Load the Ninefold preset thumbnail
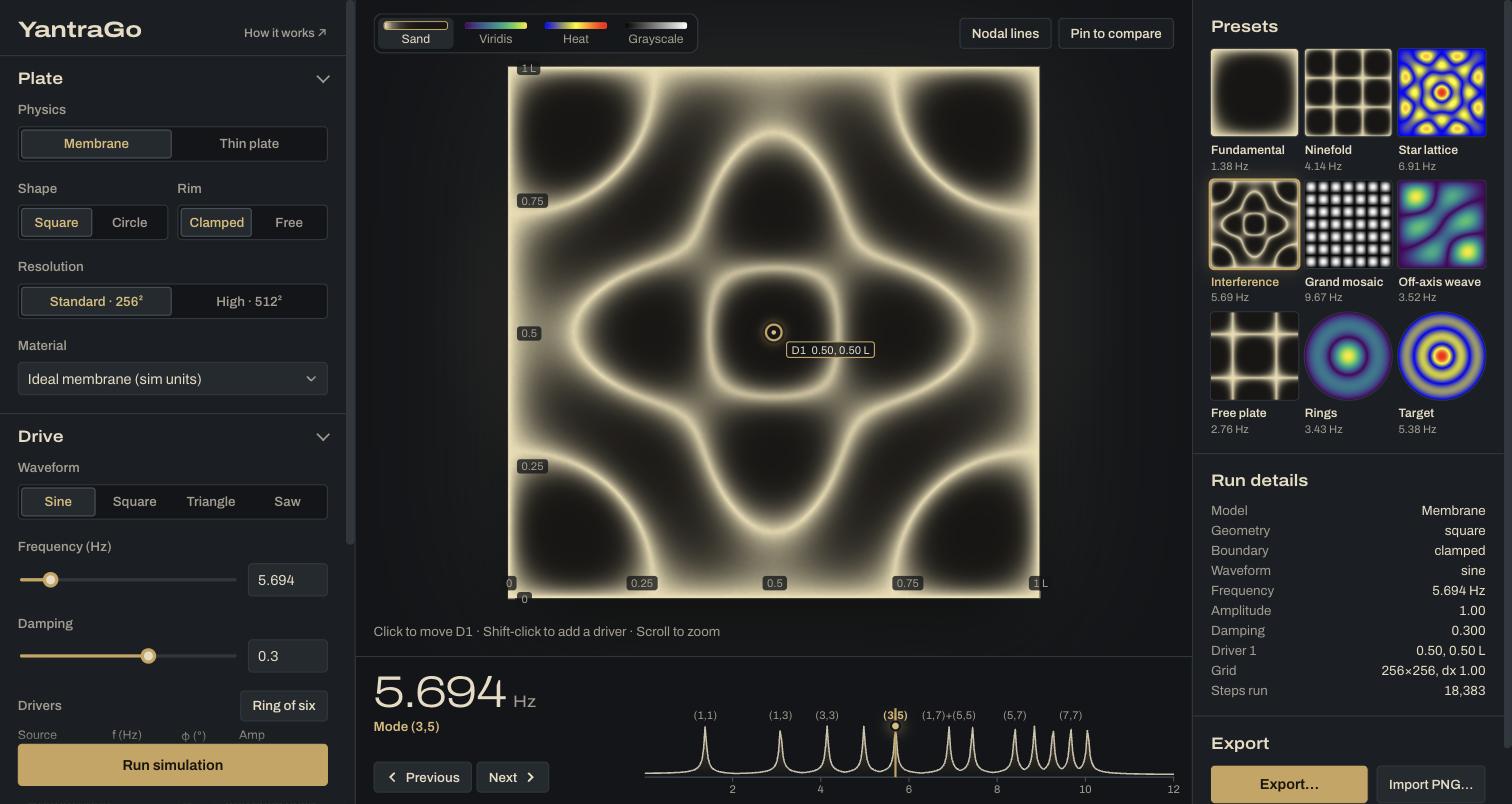The image size is (1512, 804). (1348, 93)
